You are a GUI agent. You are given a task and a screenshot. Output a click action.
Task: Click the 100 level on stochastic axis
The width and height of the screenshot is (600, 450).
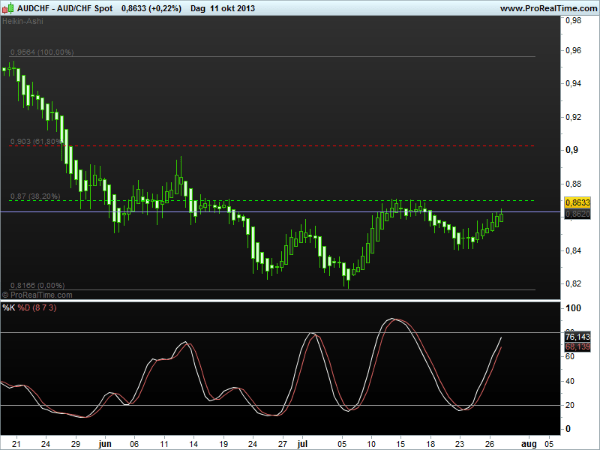click(573, 308)
